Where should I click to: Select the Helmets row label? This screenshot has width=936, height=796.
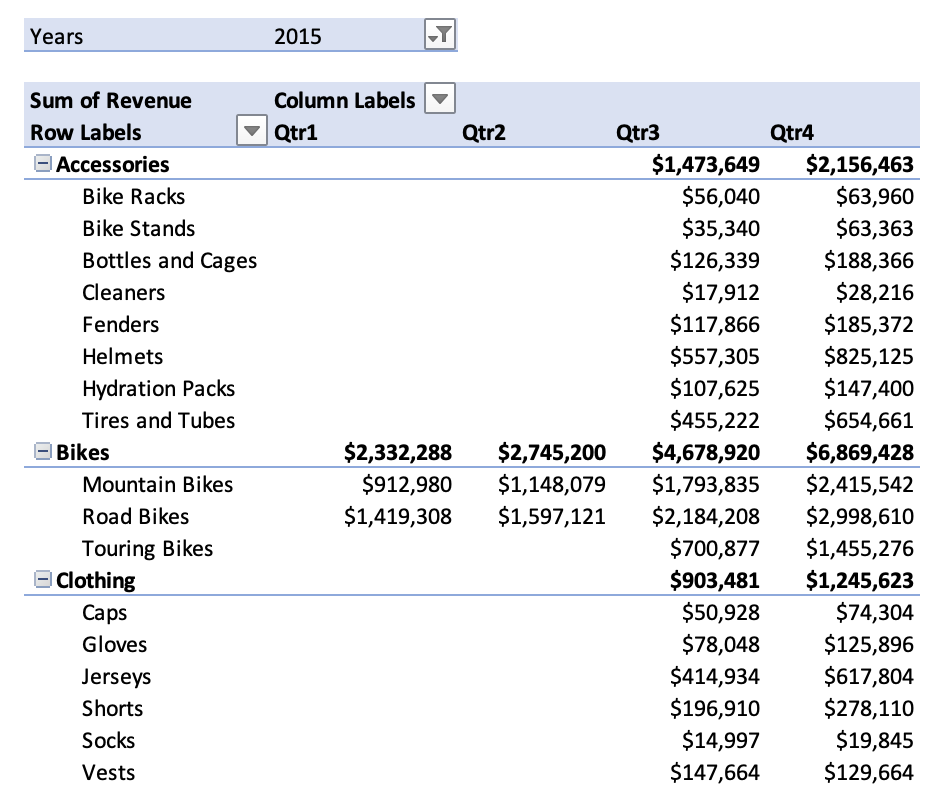(122, 356)
